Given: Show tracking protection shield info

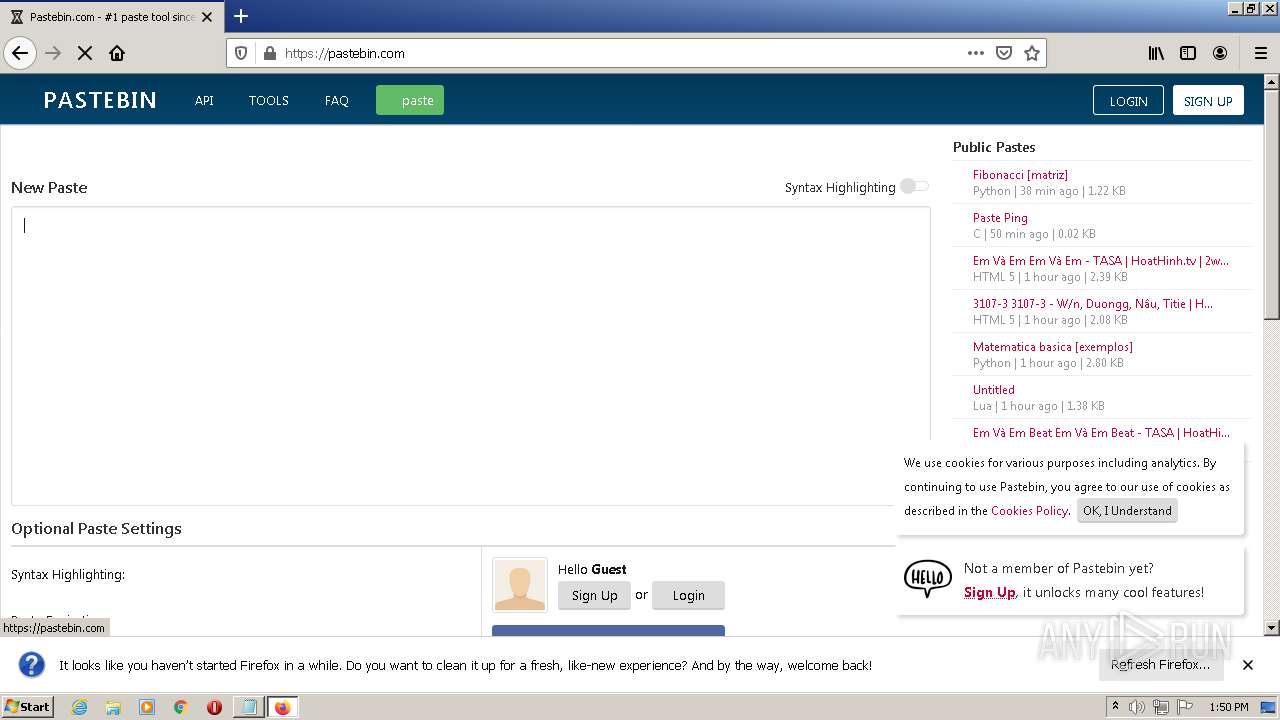Looking at the screenshot, I should (241, 53).
